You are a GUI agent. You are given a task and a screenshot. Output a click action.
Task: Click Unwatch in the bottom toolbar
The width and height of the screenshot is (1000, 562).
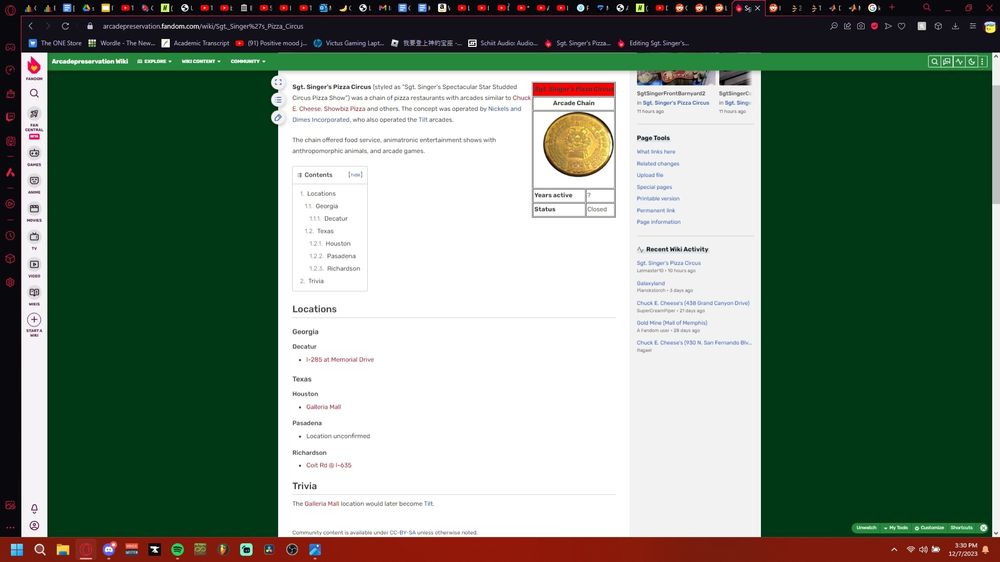(866, 528)
